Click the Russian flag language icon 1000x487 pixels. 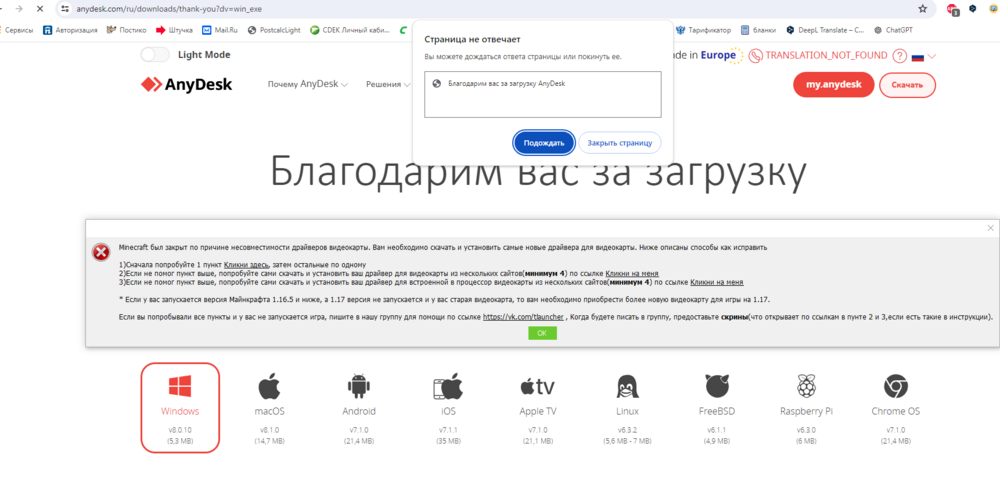[918, 56]
